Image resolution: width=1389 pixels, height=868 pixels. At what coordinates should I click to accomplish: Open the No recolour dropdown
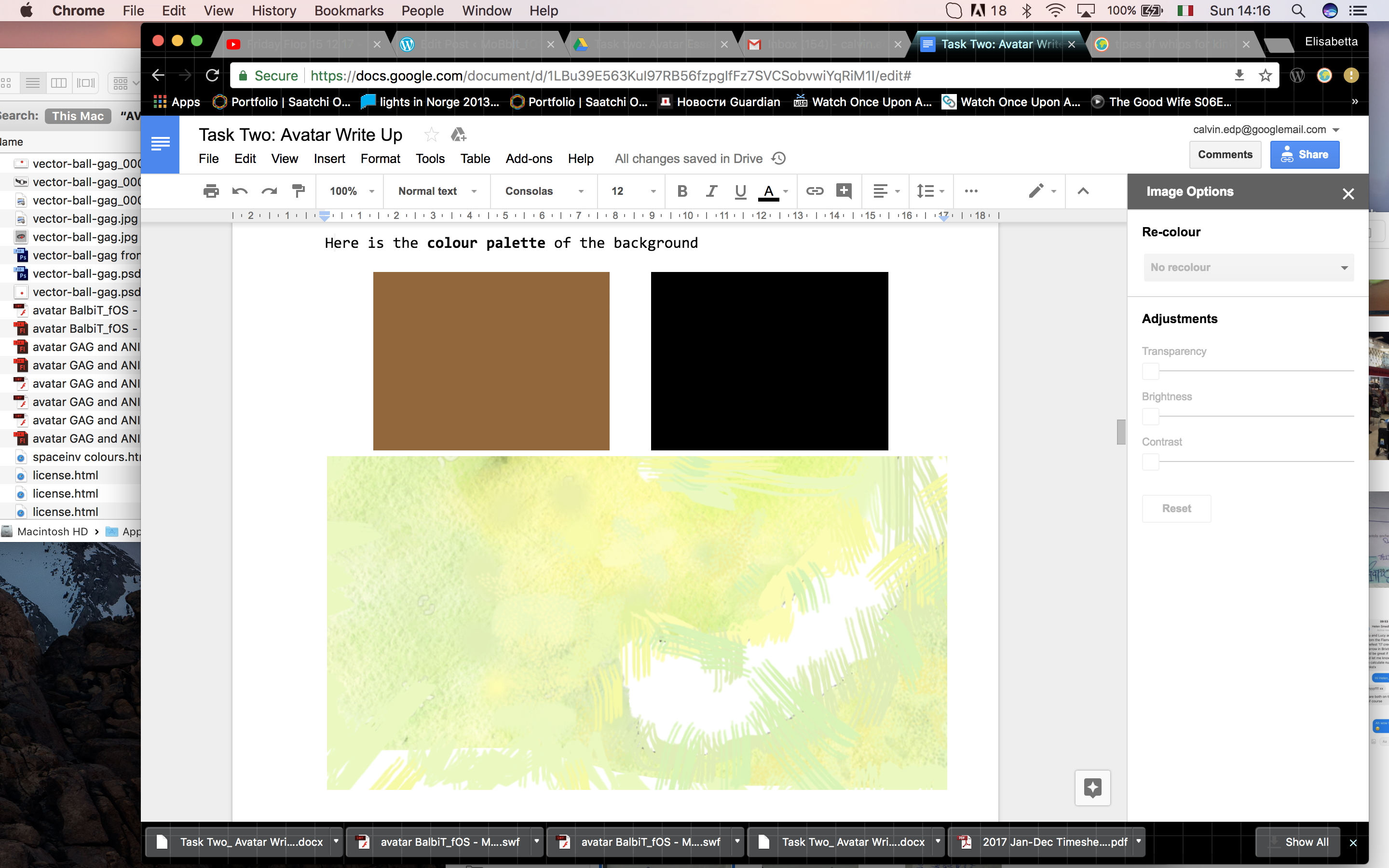[1248, 268]
